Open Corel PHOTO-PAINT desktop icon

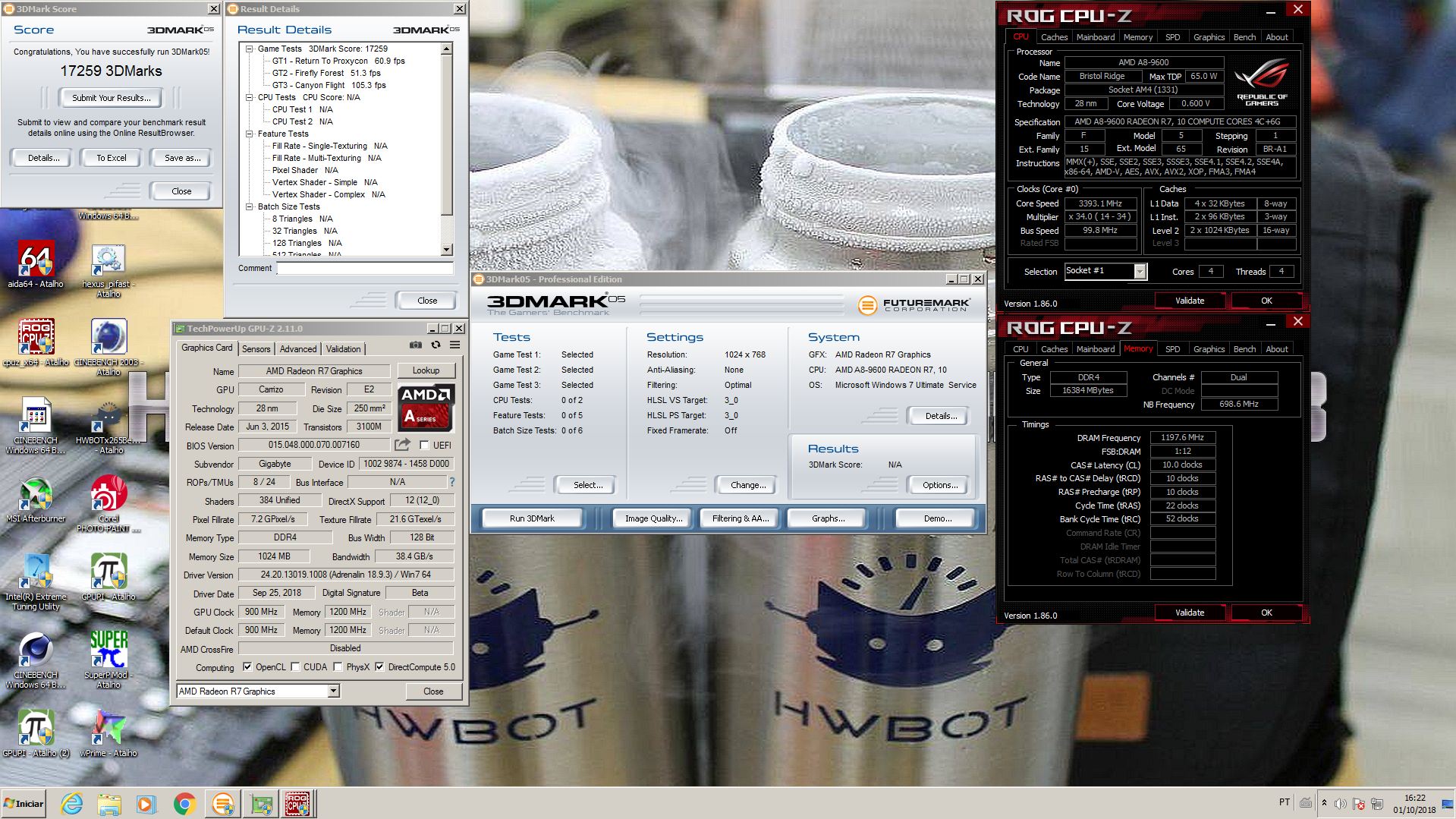(x=108, y=502)
